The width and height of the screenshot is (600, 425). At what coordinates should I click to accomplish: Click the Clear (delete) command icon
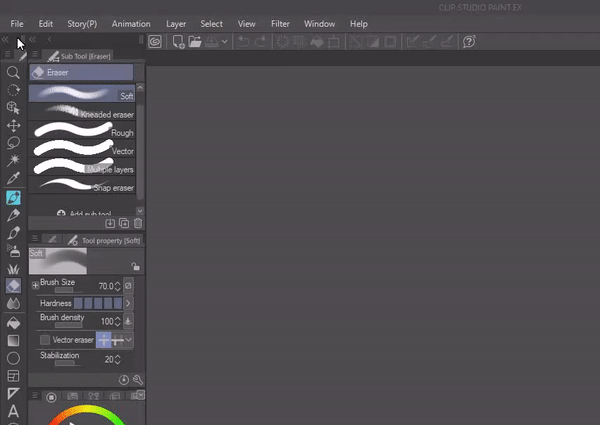(282, 41)
